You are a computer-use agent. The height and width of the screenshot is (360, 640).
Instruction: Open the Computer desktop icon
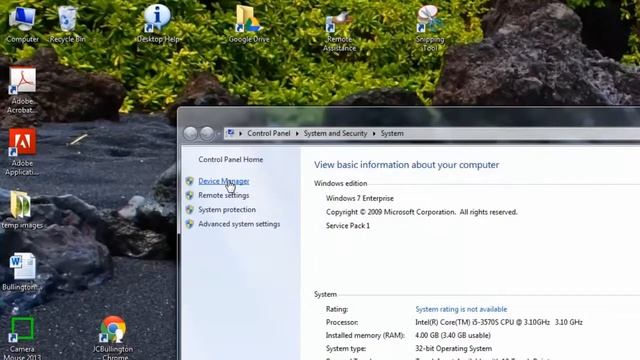point(22,24)
